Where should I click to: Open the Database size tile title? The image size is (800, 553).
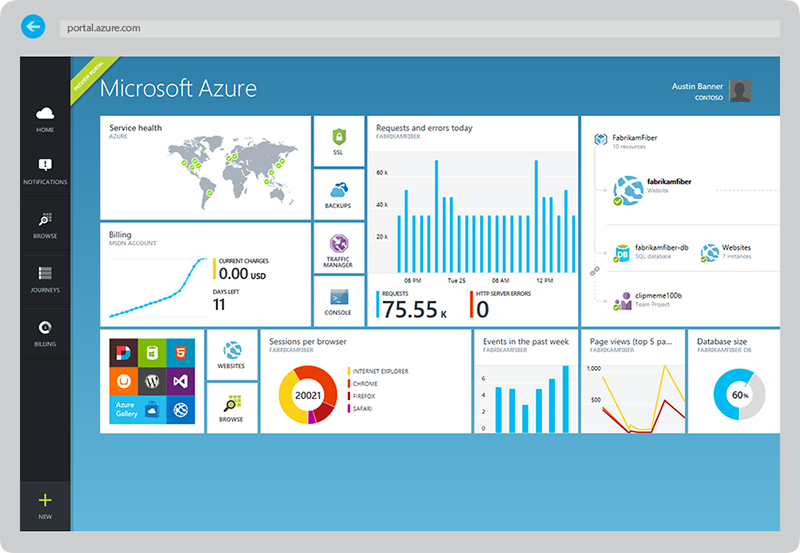722,342
